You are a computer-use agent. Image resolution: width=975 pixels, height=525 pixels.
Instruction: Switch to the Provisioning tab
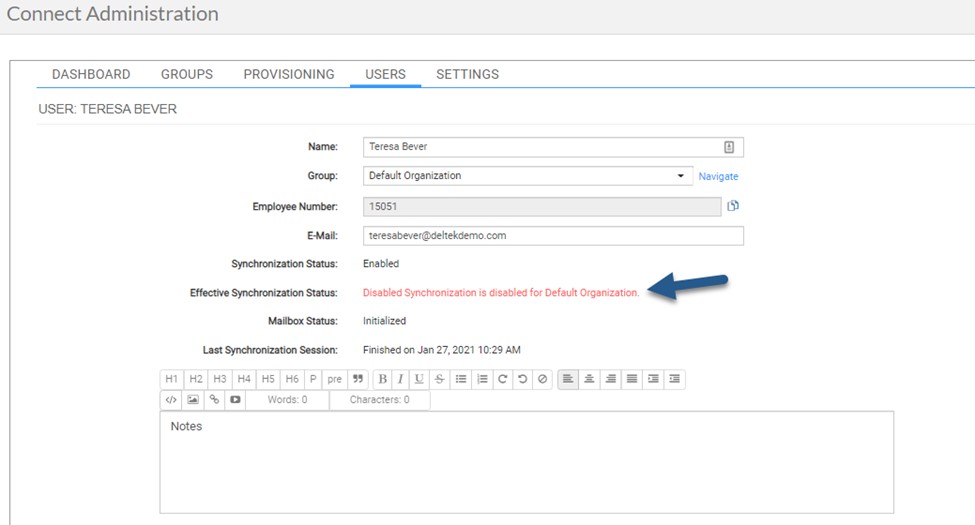click(289, 74)
